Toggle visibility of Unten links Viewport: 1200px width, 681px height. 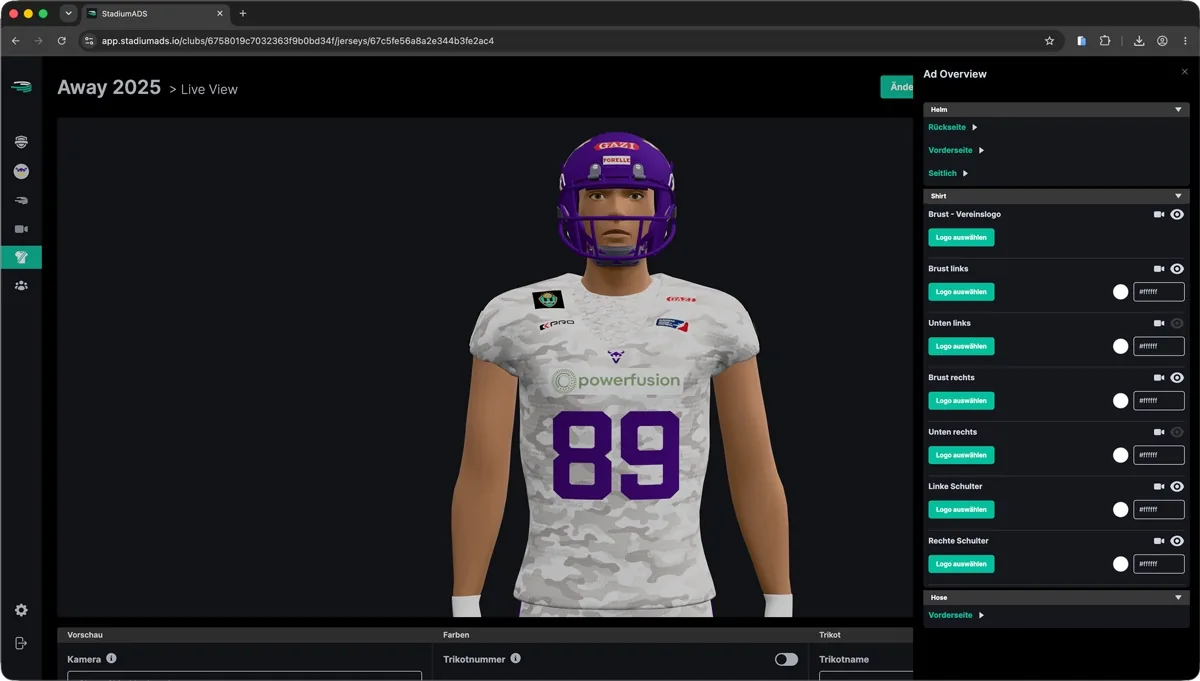tap(1177, 323)
